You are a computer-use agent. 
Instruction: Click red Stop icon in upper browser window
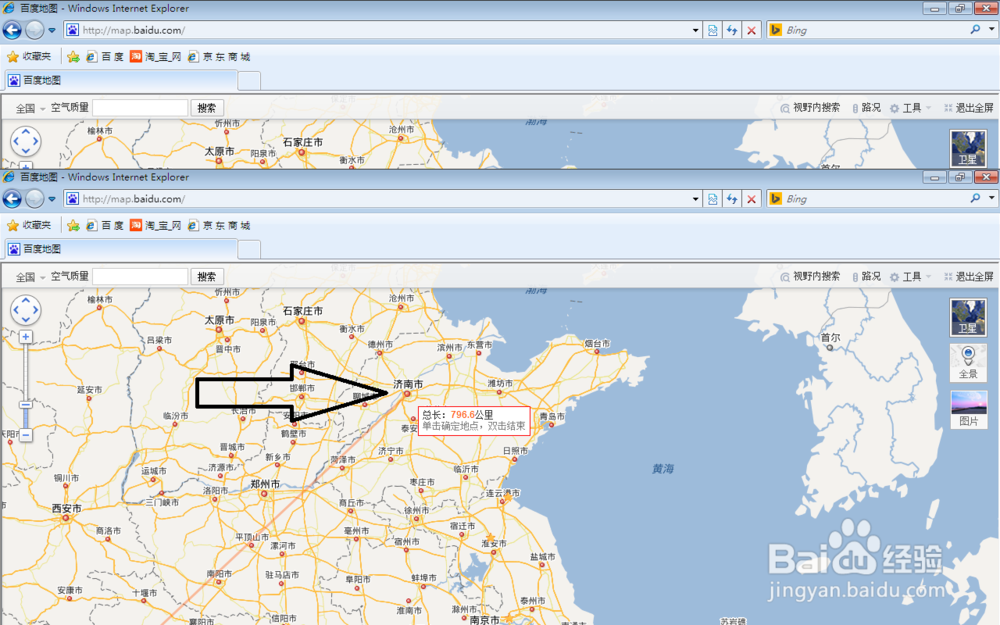pyautogui.click(x=752, y=30)
